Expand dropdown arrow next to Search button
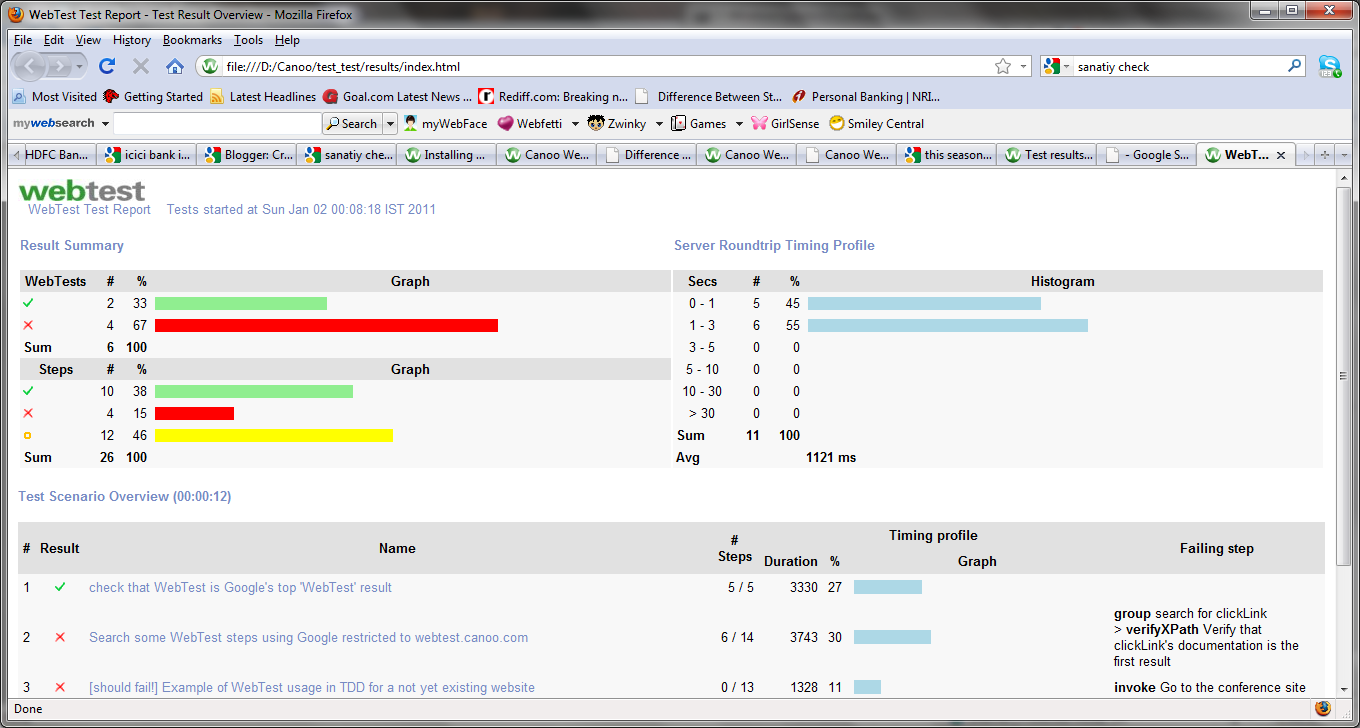1360x728 pixels. coord(390,124)
